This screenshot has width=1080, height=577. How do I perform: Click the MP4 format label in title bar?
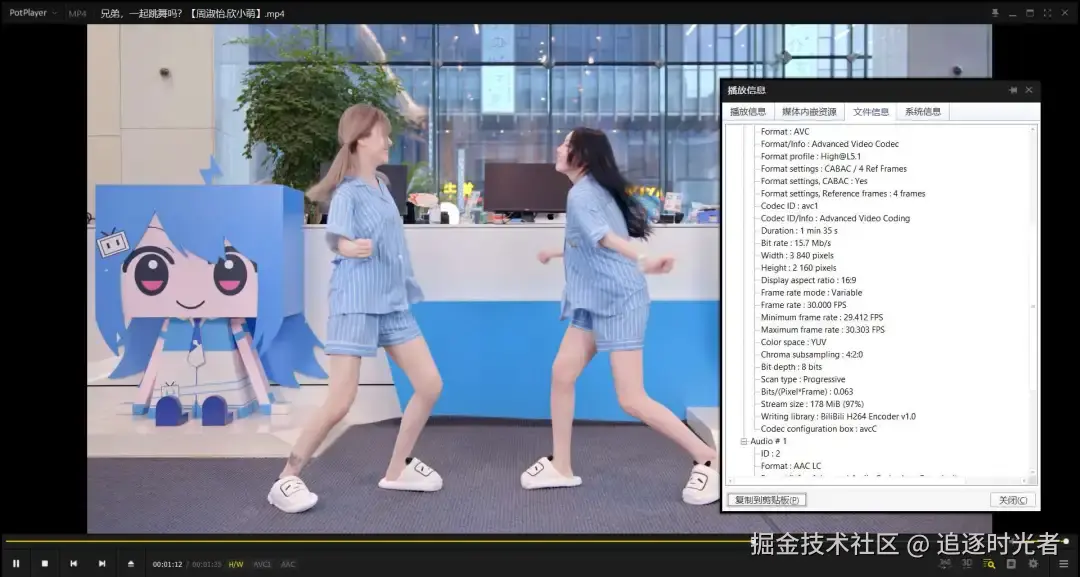(77, 13)
